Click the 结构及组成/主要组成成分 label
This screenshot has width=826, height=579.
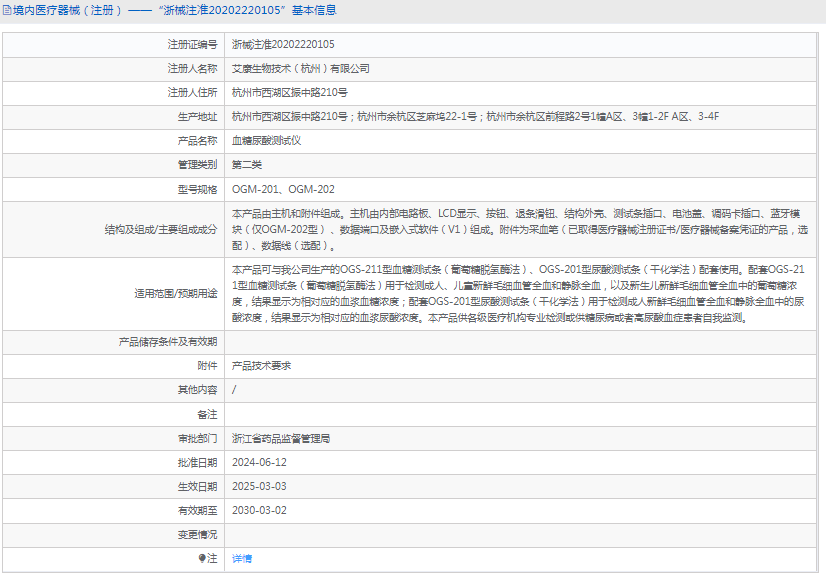point(161,229)
